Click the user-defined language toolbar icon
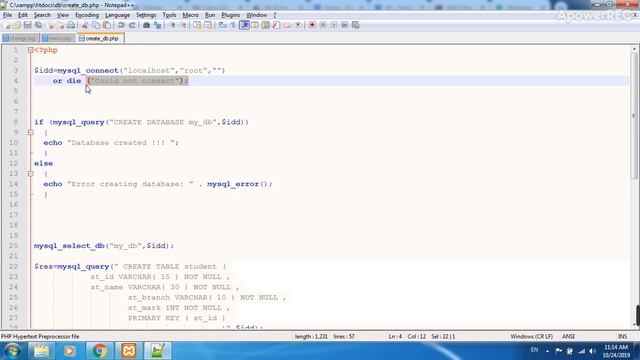Screen dimensions: 640x360 (x=255, y=25)
